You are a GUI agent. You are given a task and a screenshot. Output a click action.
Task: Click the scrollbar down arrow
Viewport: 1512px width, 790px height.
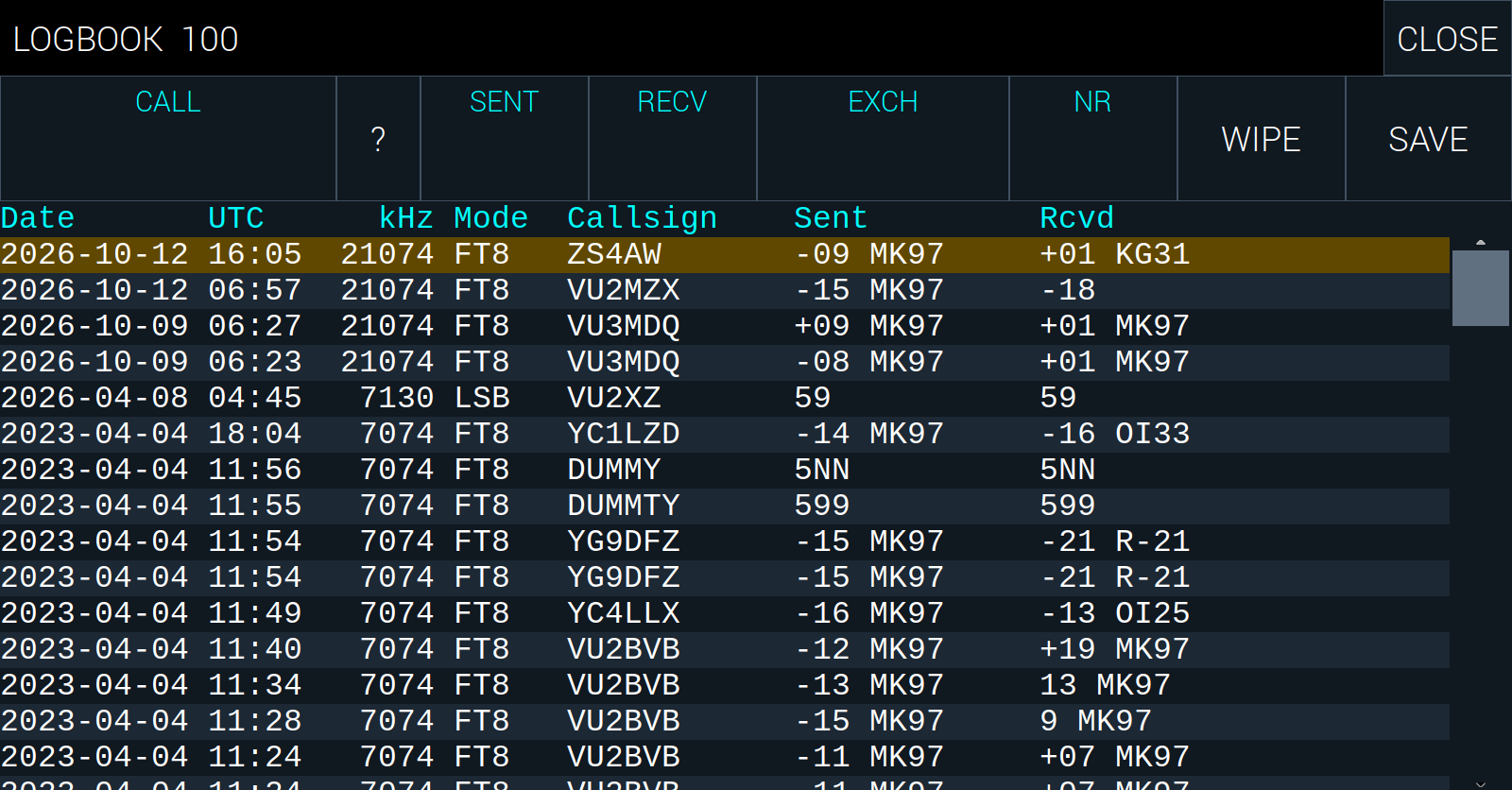[1481, 783]
